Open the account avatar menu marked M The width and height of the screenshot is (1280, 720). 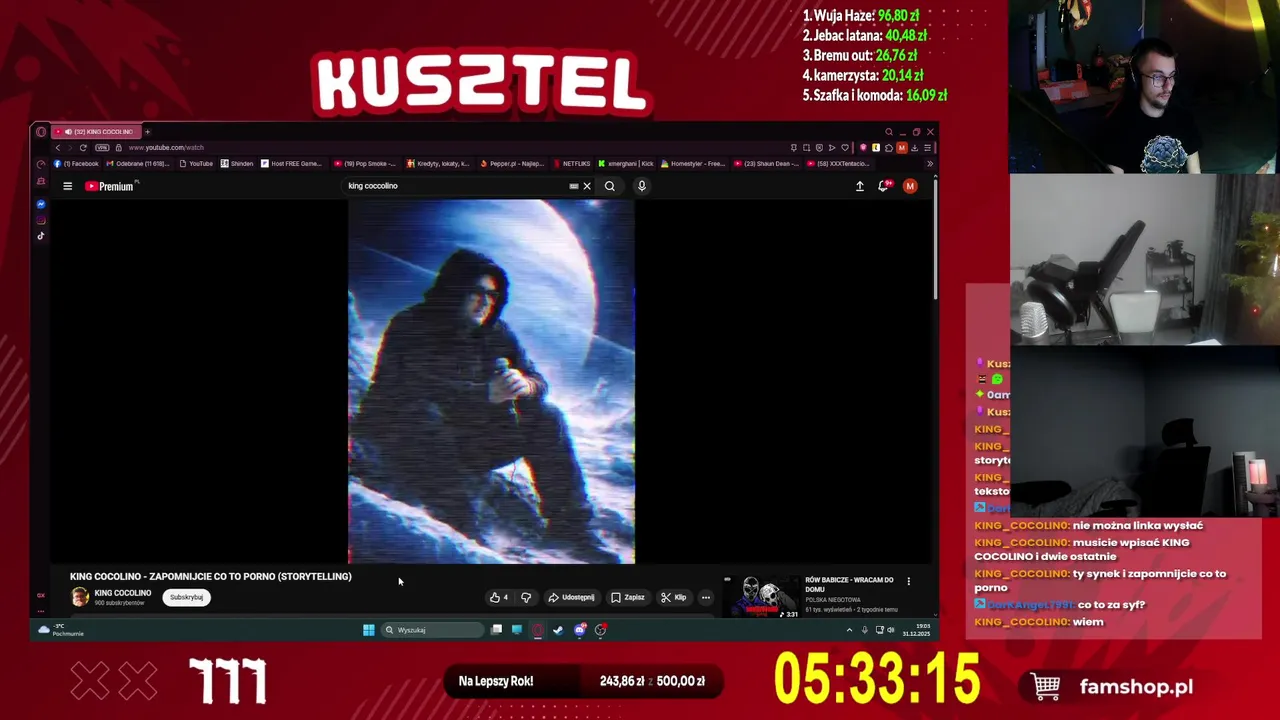pos(910,186)
